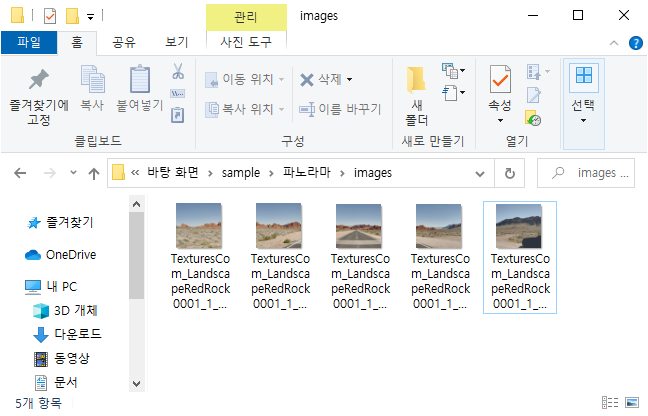
Task: Switch to the 보기 ribbon tab
Action: point(177,43)
